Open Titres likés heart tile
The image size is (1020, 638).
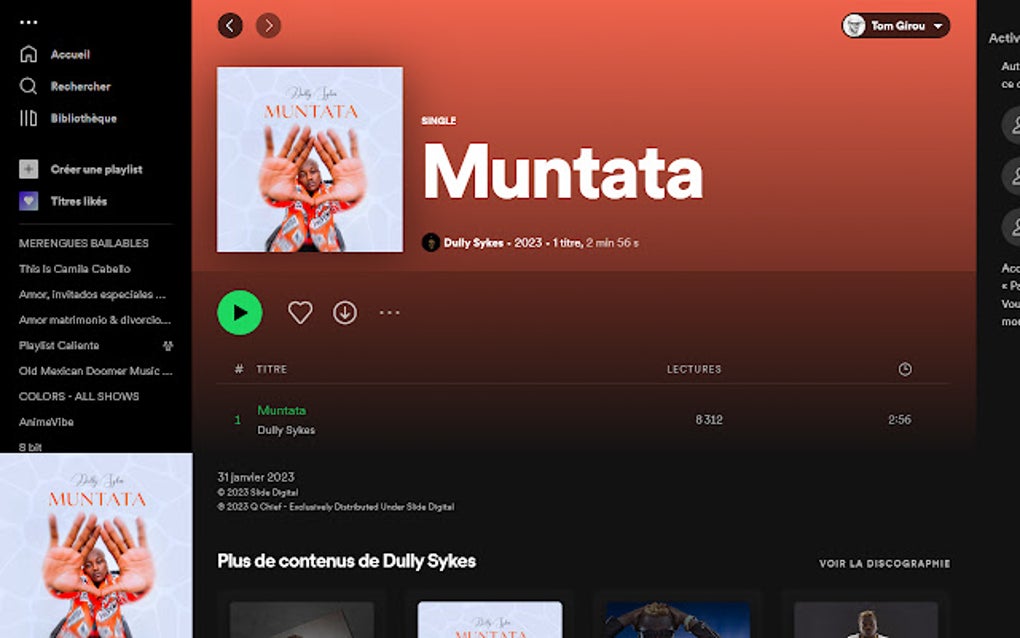(x=28, y=201)
